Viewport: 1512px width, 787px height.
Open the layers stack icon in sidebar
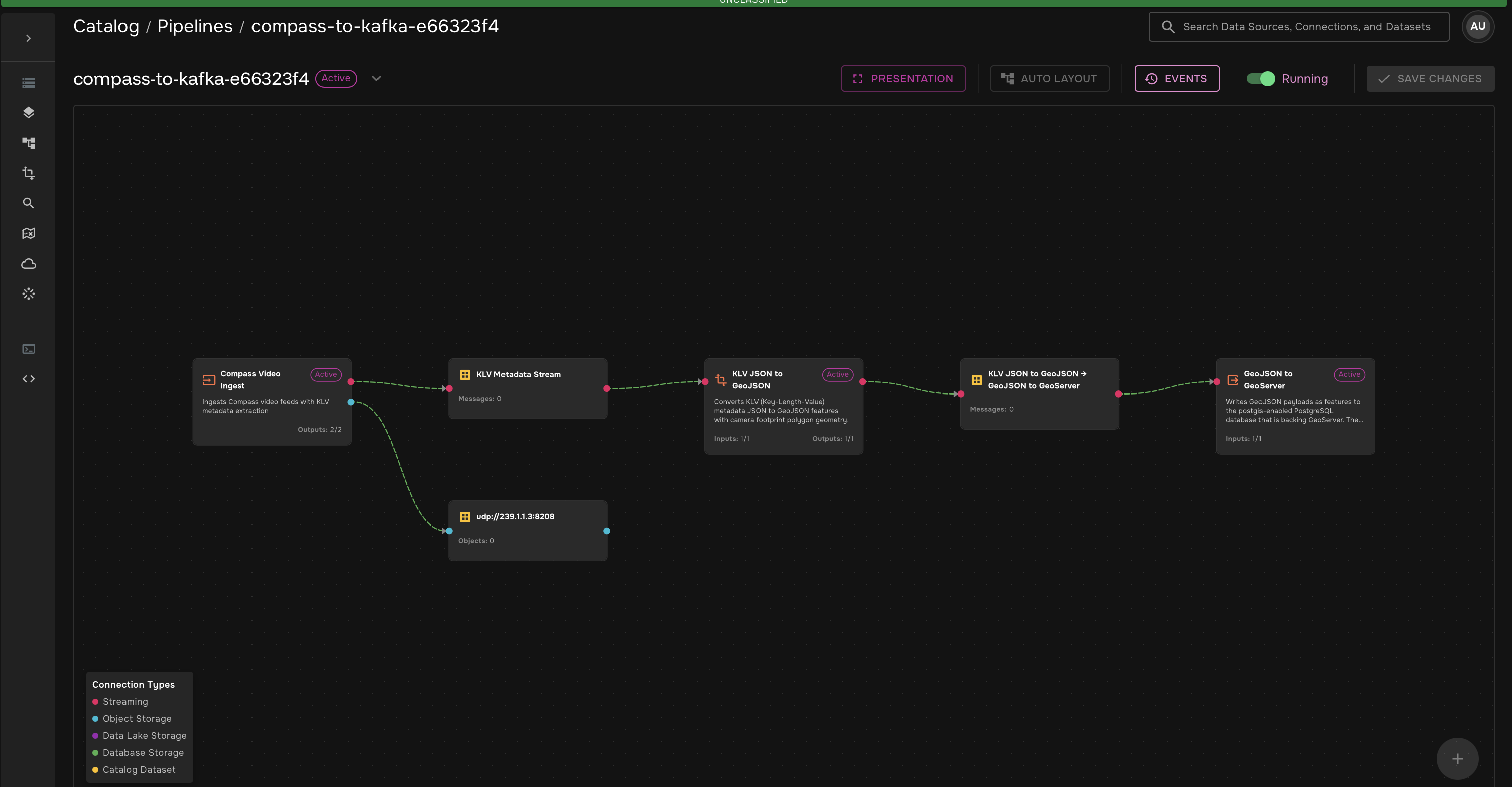pos(28,113)
